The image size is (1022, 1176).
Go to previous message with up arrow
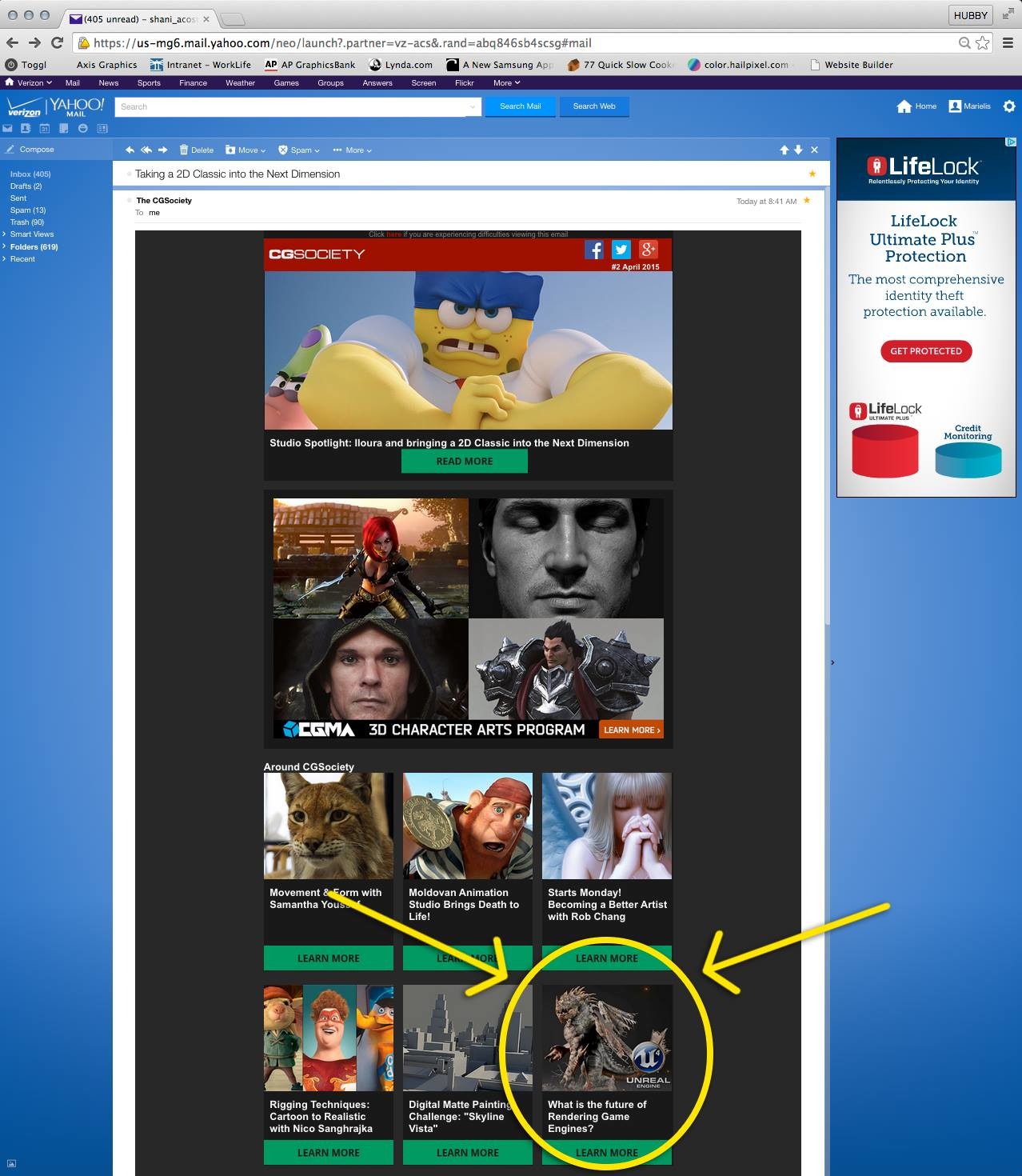(784, 150)
